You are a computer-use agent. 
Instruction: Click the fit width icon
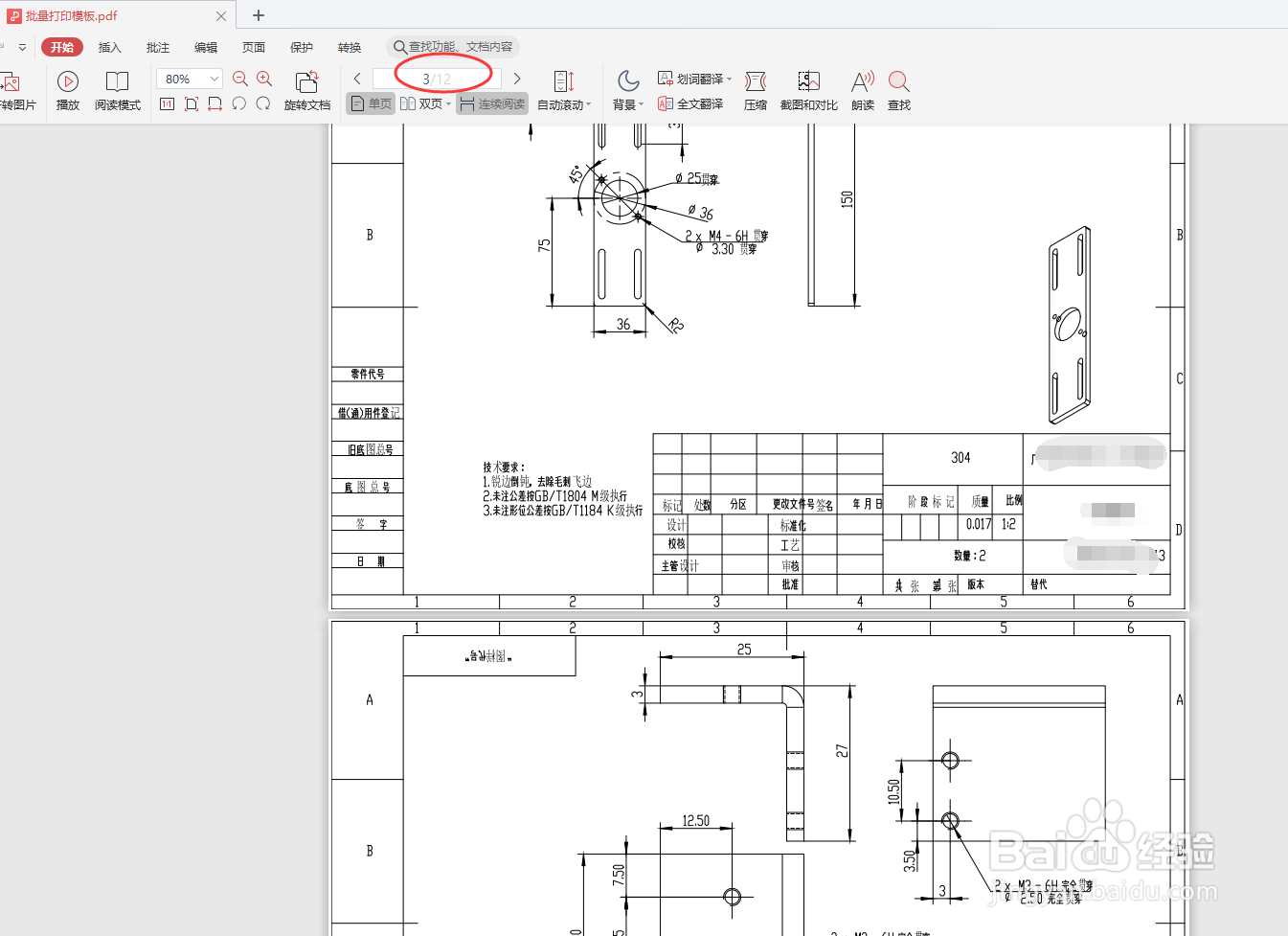[215, 103]
